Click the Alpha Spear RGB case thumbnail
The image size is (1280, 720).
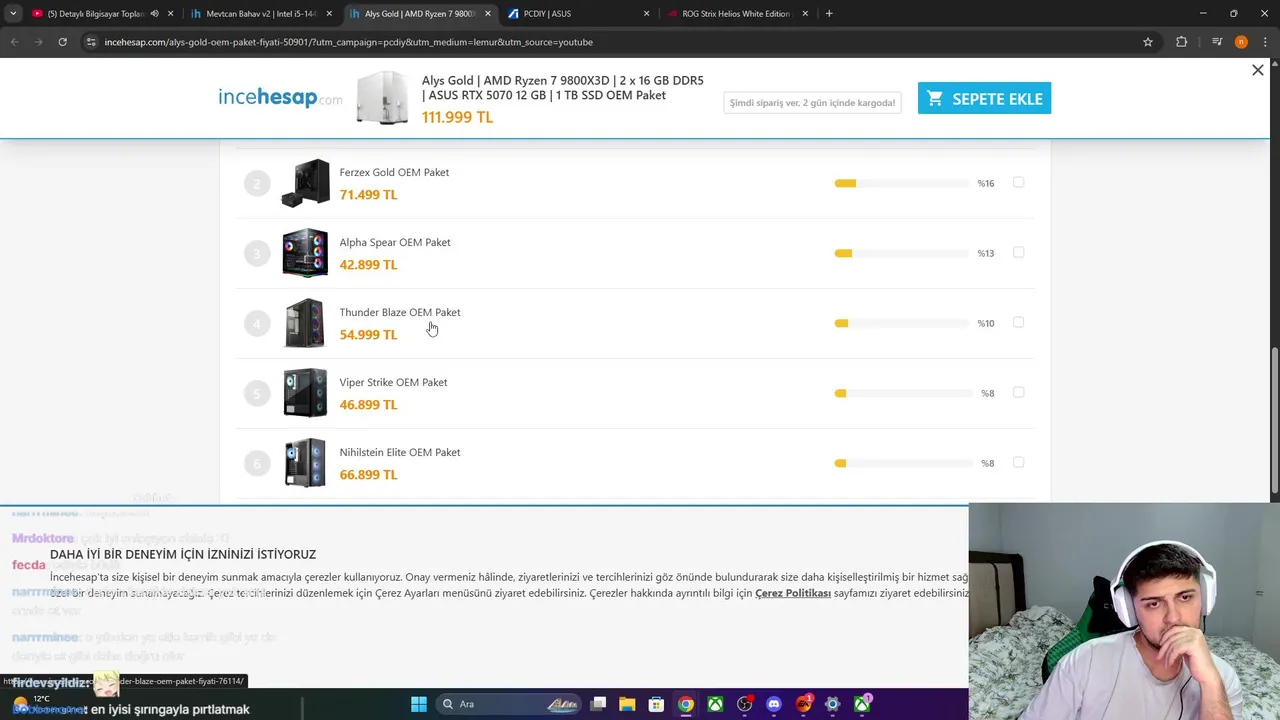point(305,253)
